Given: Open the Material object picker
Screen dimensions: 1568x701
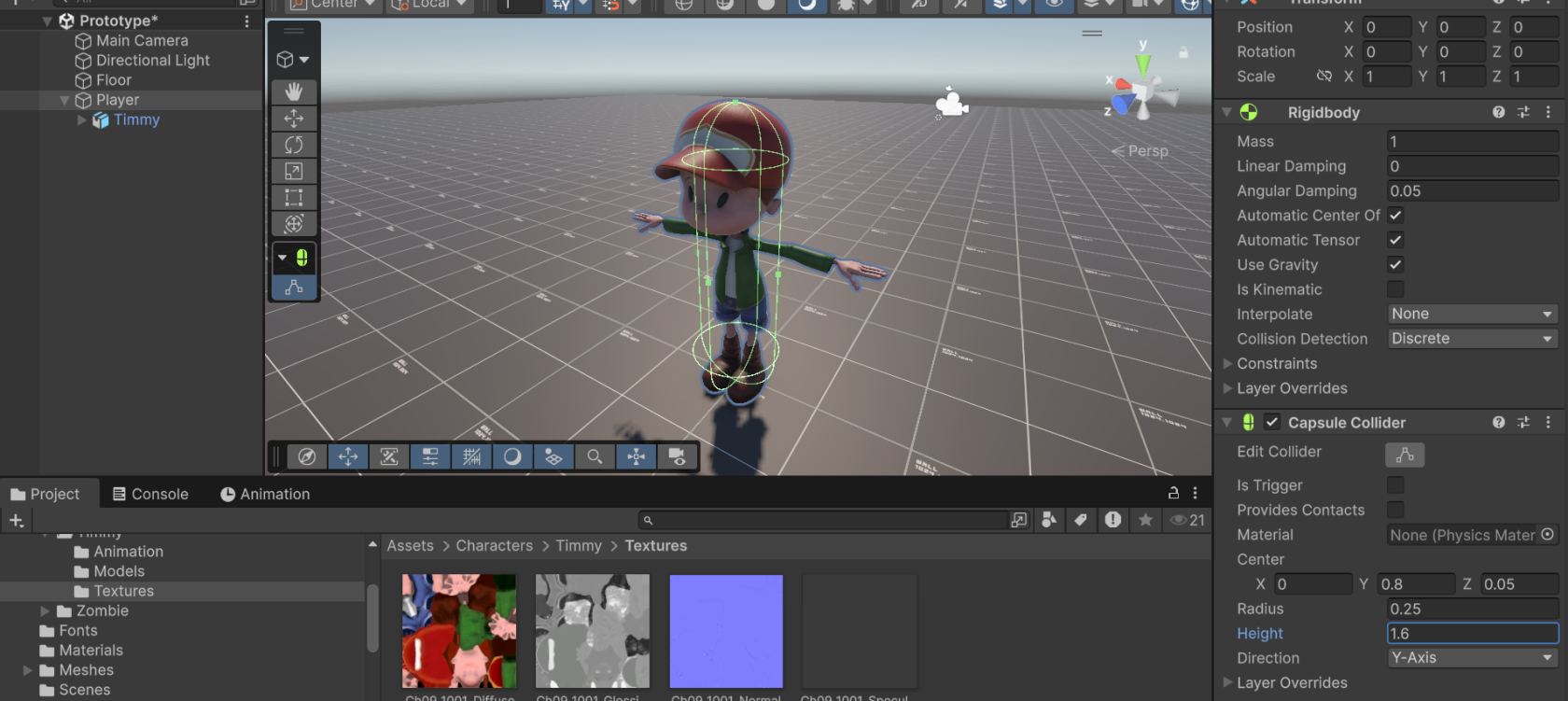Looking at the screenshot, I should point(1547,535).
